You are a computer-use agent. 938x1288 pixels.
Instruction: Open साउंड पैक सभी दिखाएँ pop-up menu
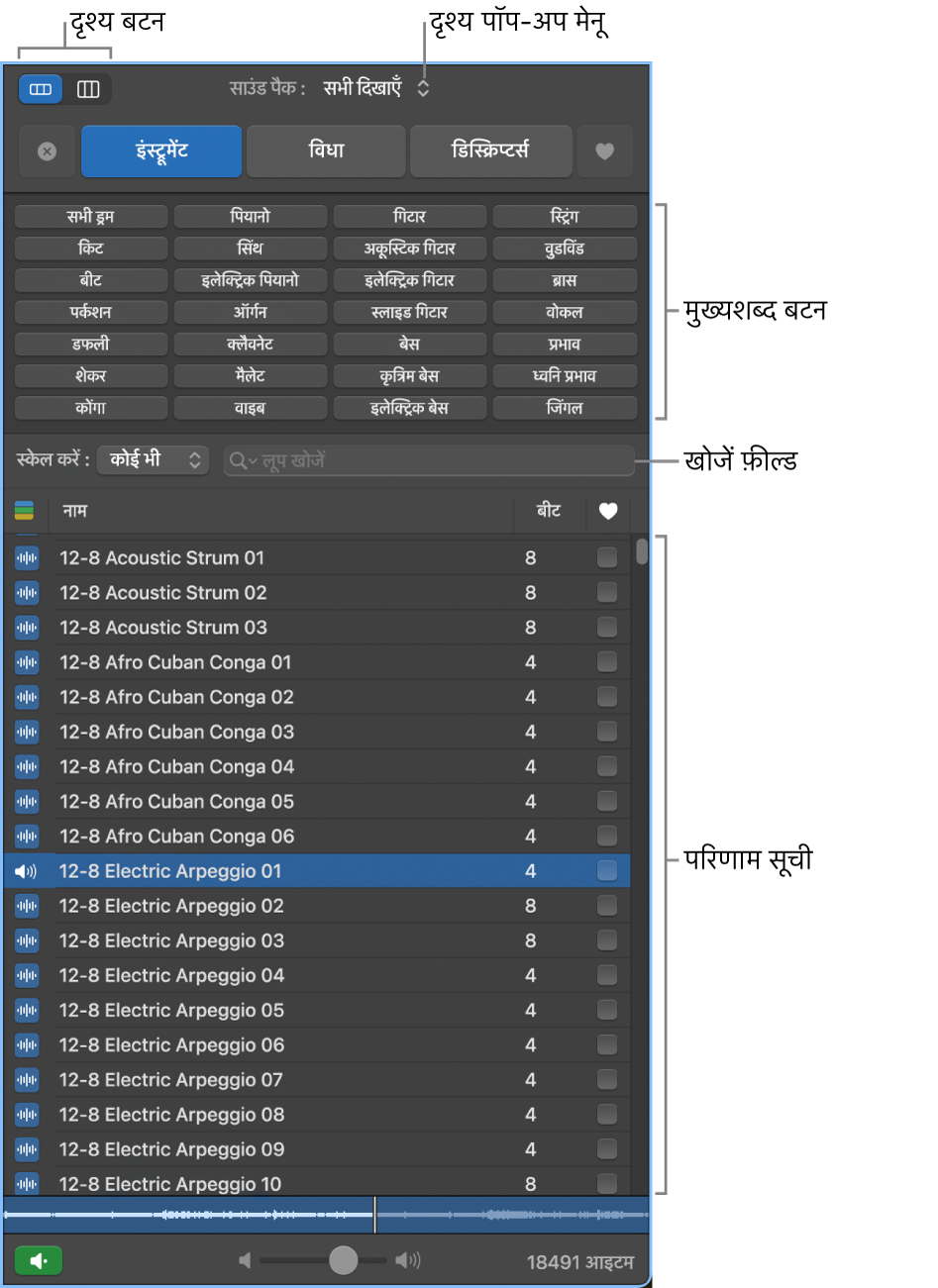pos(376,88)
